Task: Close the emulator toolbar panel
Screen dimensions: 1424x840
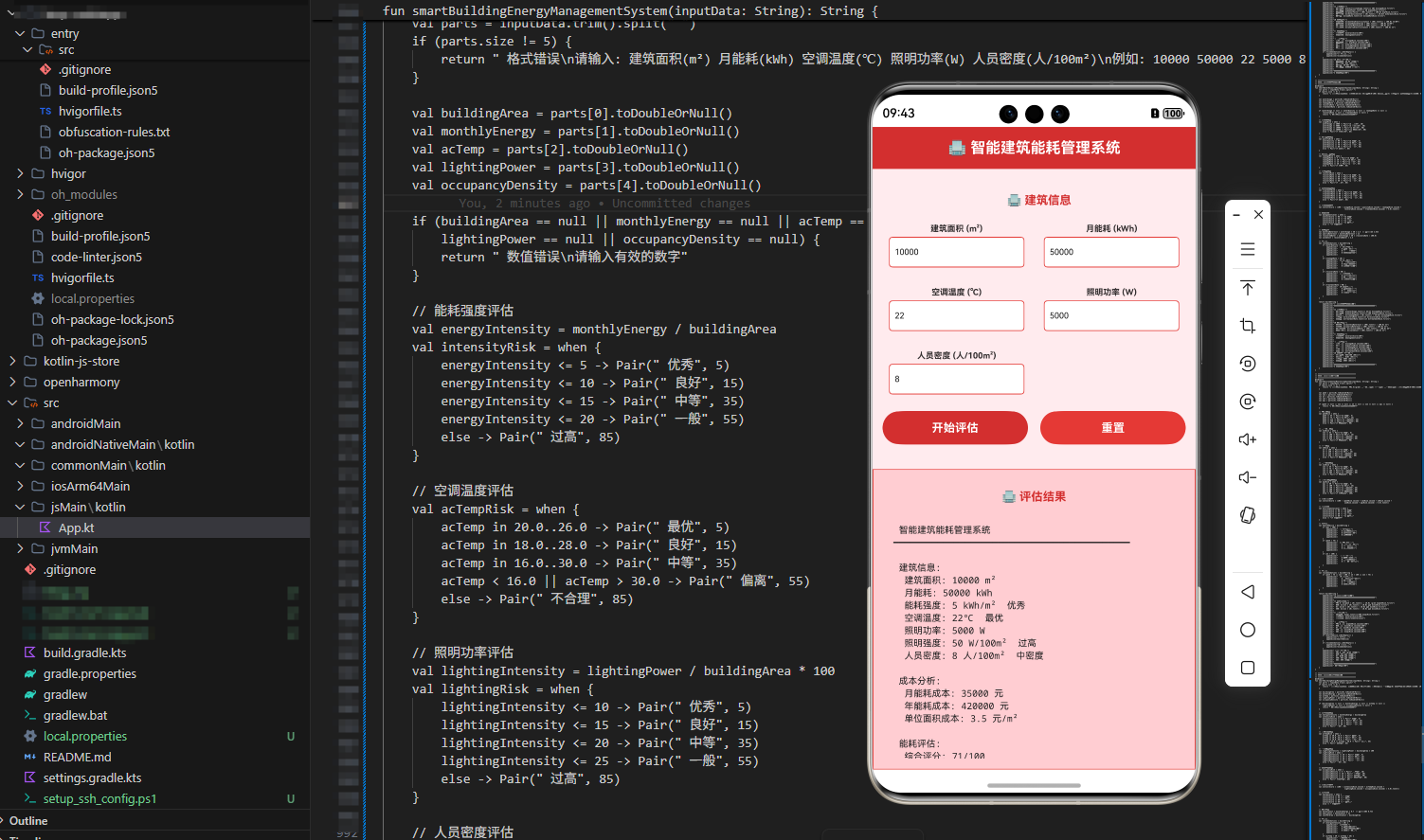Action: point(1258,215)
